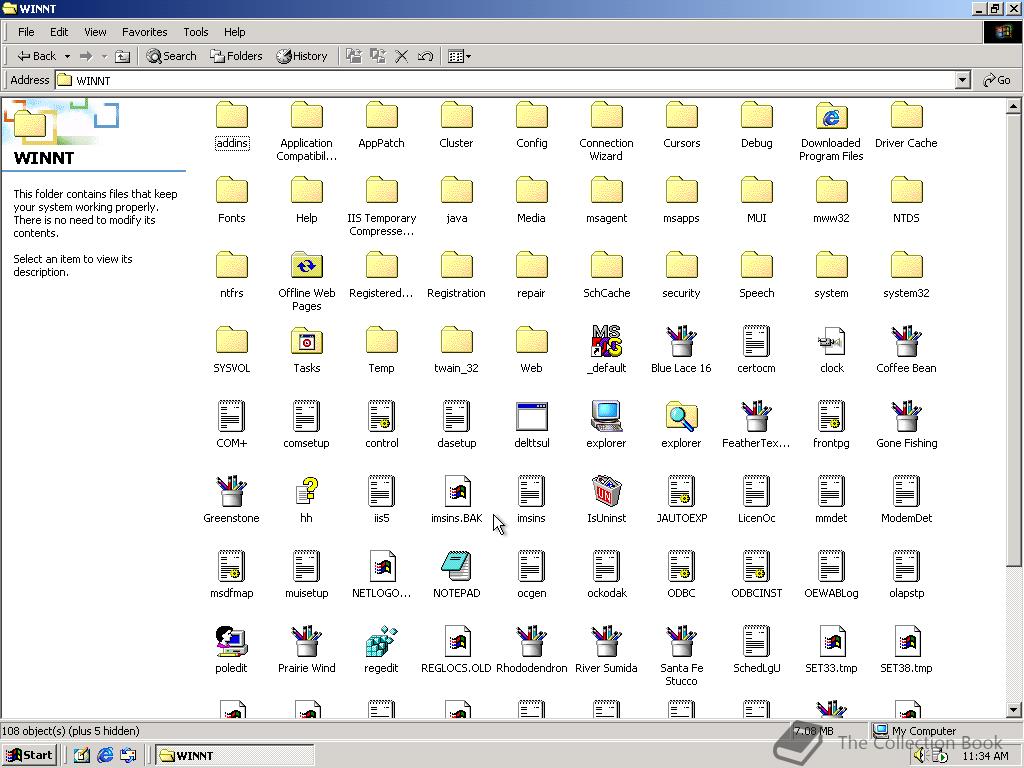The image size is (1024, 768).
Task: Select the Fonts folder
Action: coord(231,191)
